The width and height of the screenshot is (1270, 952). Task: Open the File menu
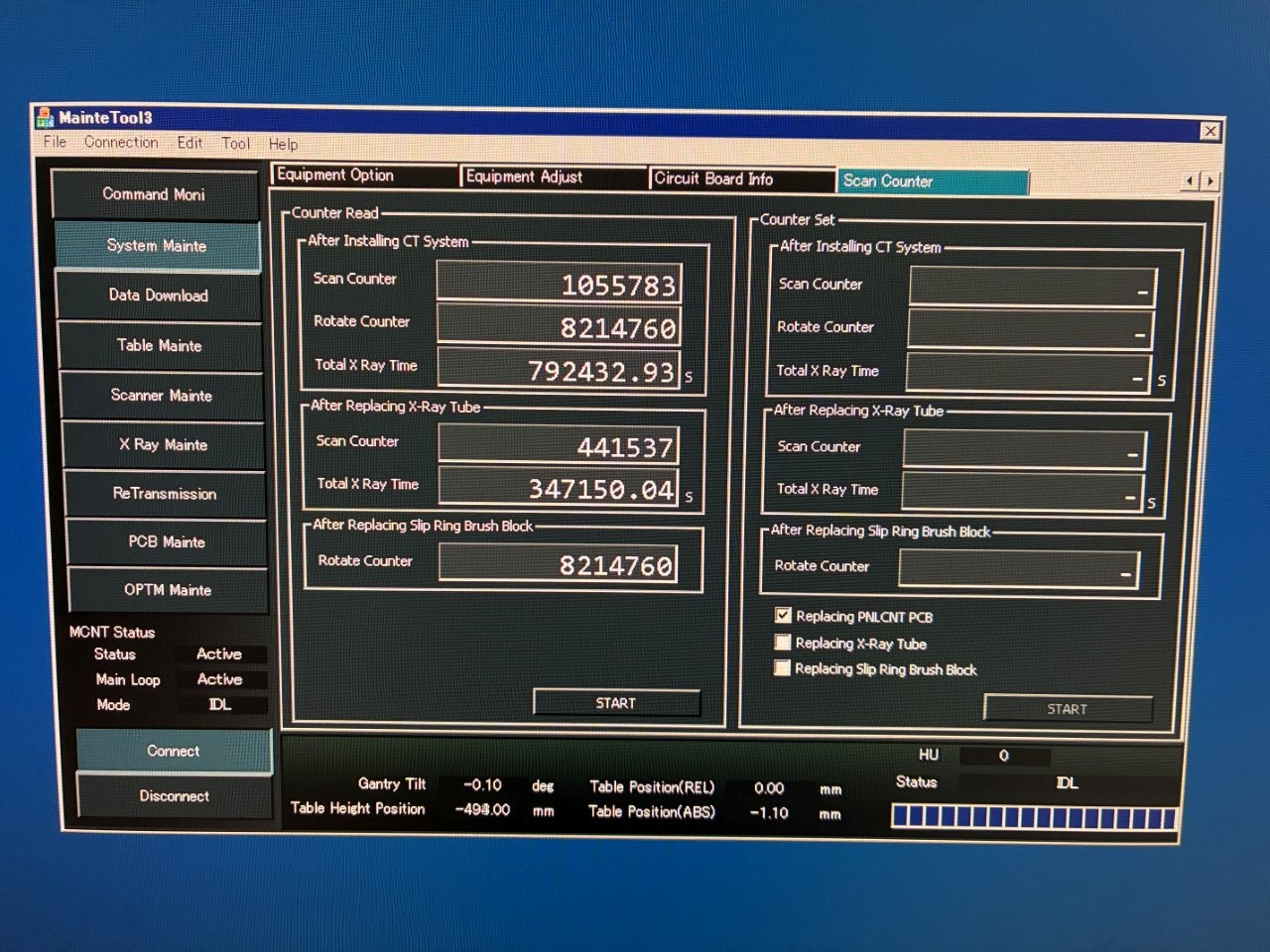coord(55,142)
